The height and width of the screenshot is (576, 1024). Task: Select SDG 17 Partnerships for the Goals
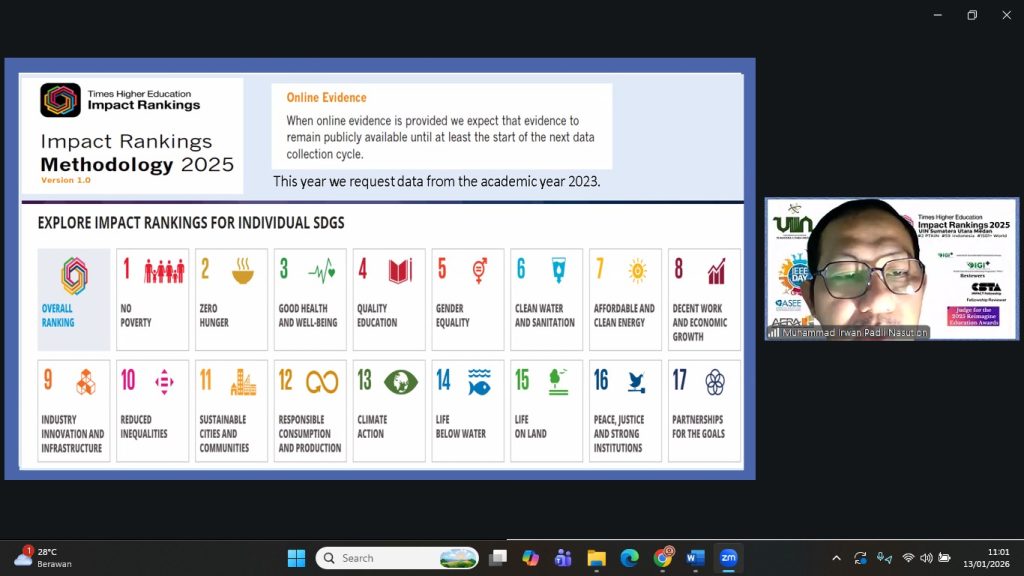pyautogui.click(x=704, y=411)
